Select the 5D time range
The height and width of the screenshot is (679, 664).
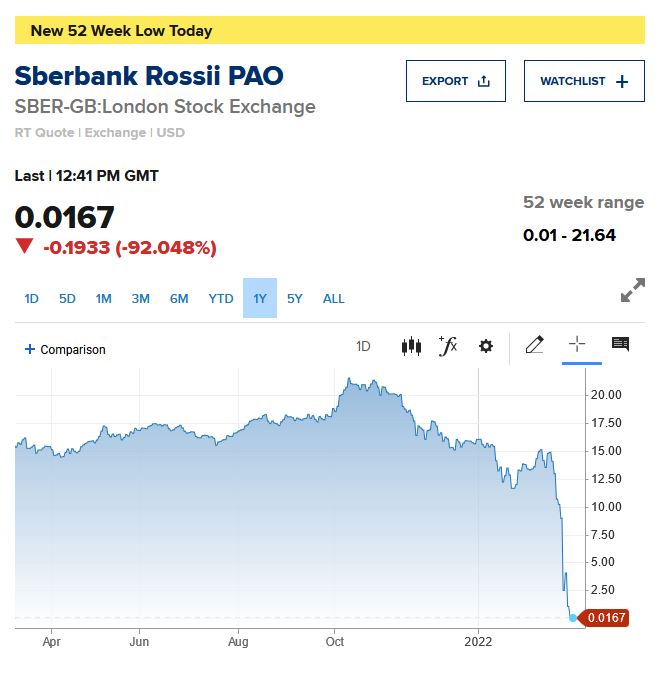click(67, 298)
